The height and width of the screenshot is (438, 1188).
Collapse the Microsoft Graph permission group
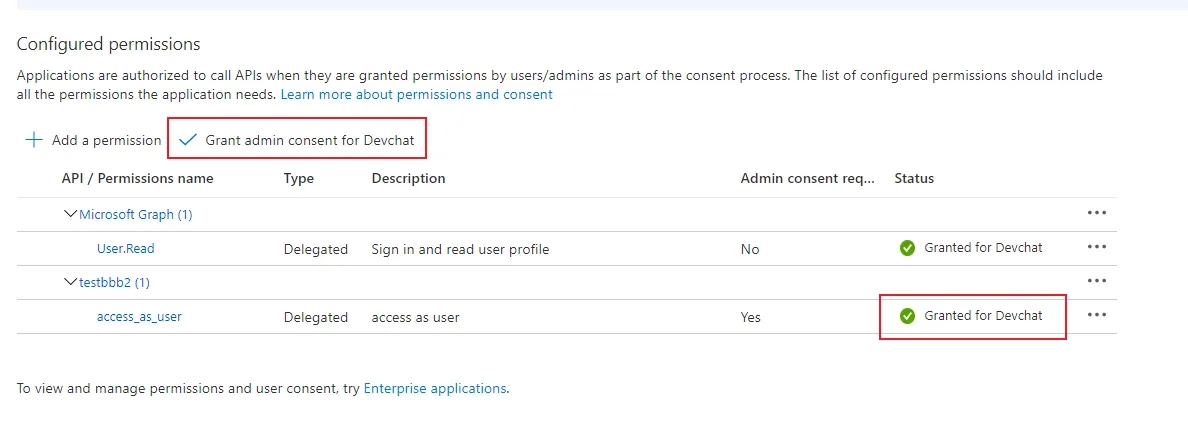point(70,214)
